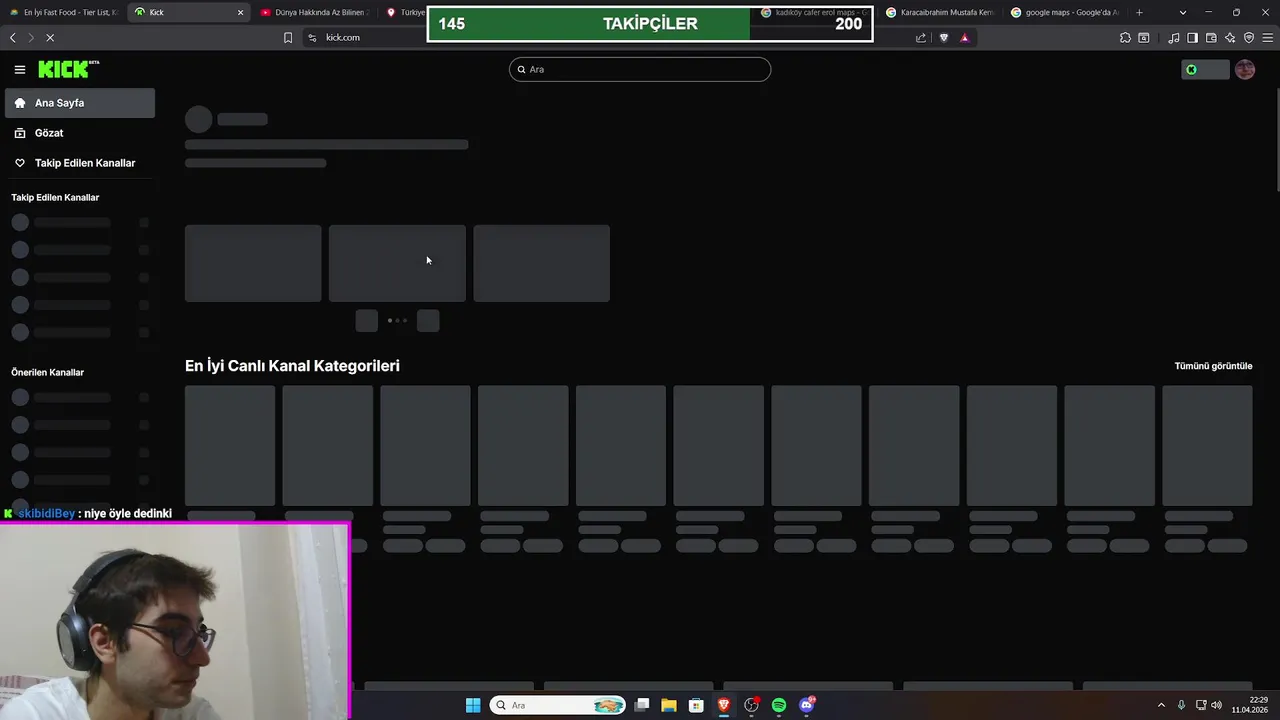Viewport: 1280px width, 720px height.
Task: Open the green Kick rewards button
Action: (x=1204, y=69)
